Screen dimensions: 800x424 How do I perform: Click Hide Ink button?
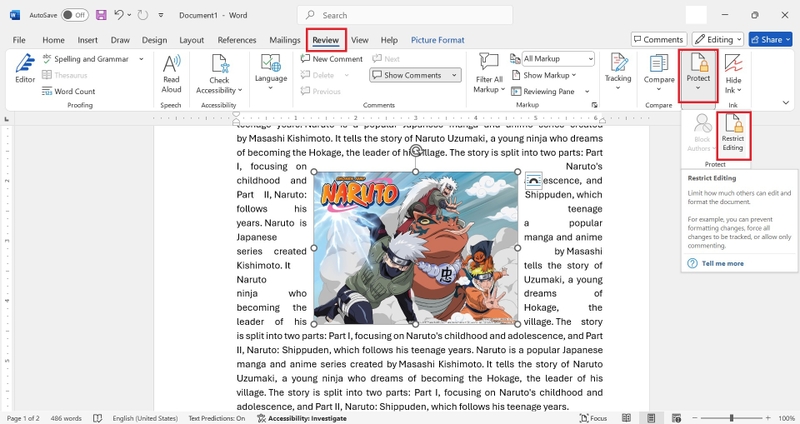[x=733, y=74]
